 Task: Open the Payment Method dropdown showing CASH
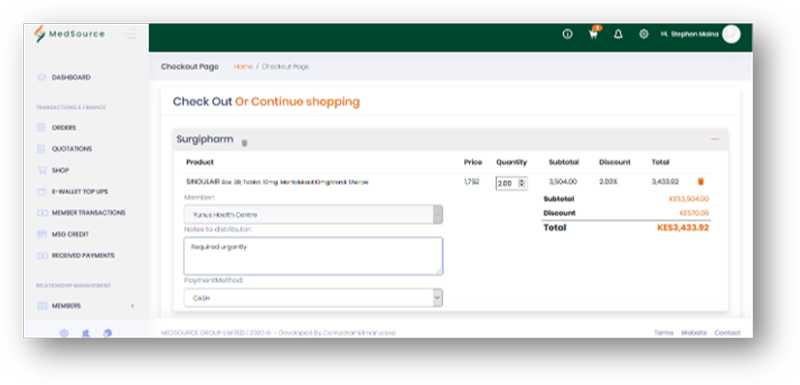click(313, 298)
